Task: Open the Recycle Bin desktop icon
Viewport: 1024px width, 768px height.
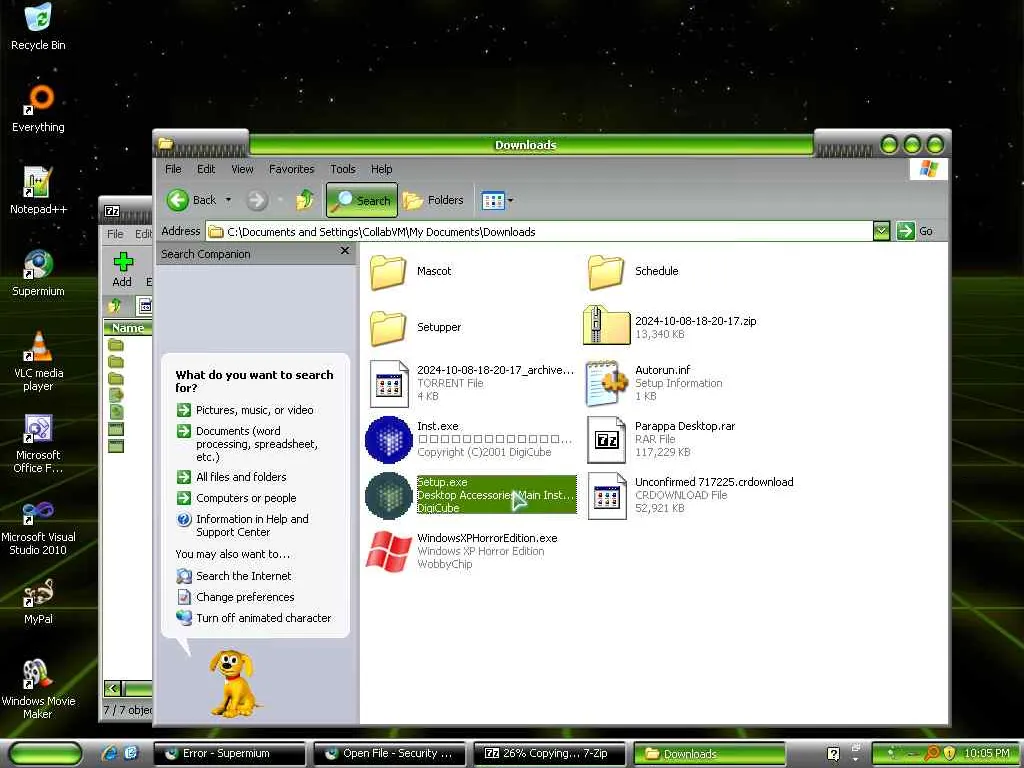Action: click(38, 26)
